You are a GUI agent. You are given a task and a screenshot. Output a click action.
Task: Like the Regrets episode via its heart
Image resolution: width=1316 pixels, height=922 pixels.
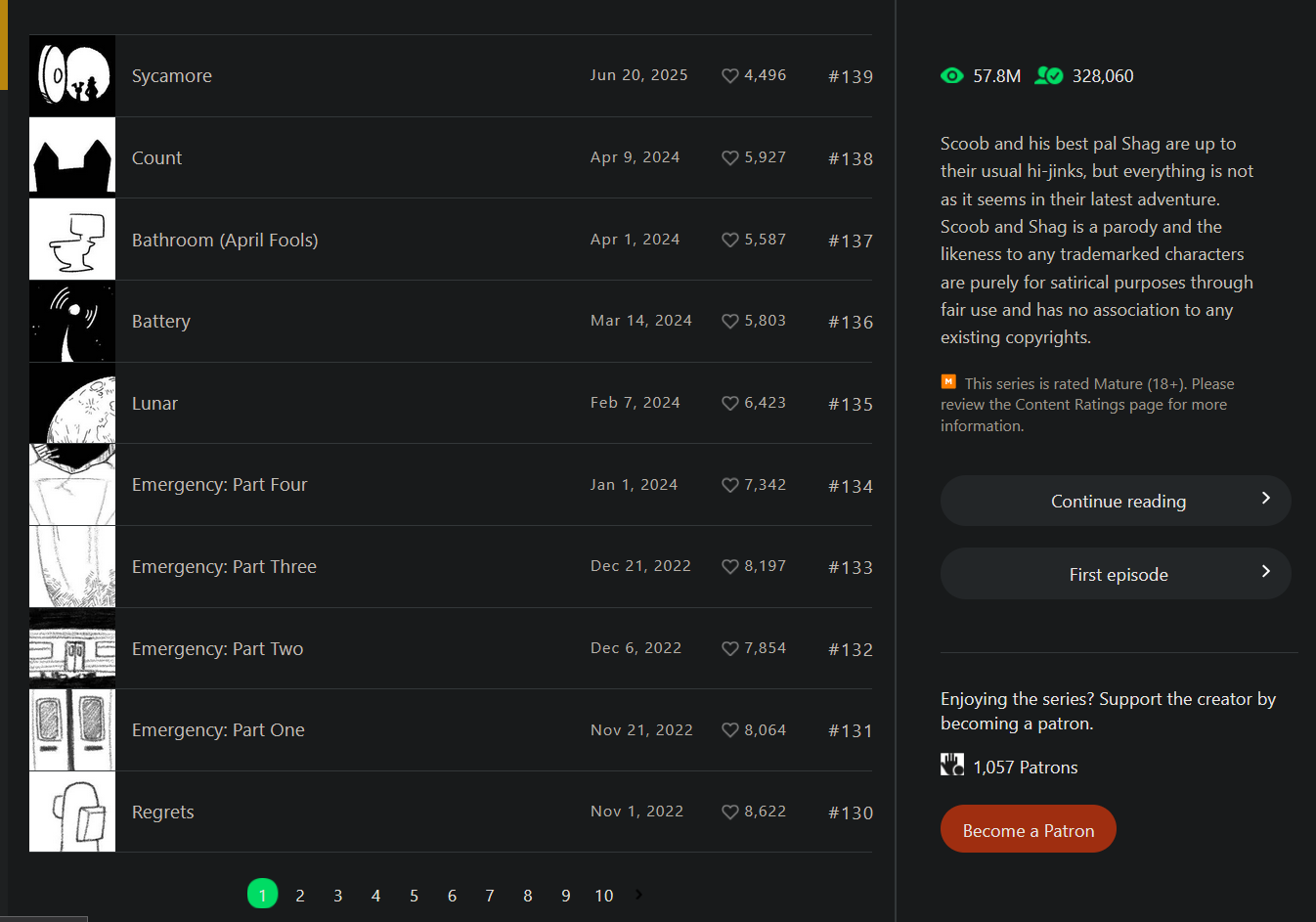[x=729, y=812]
